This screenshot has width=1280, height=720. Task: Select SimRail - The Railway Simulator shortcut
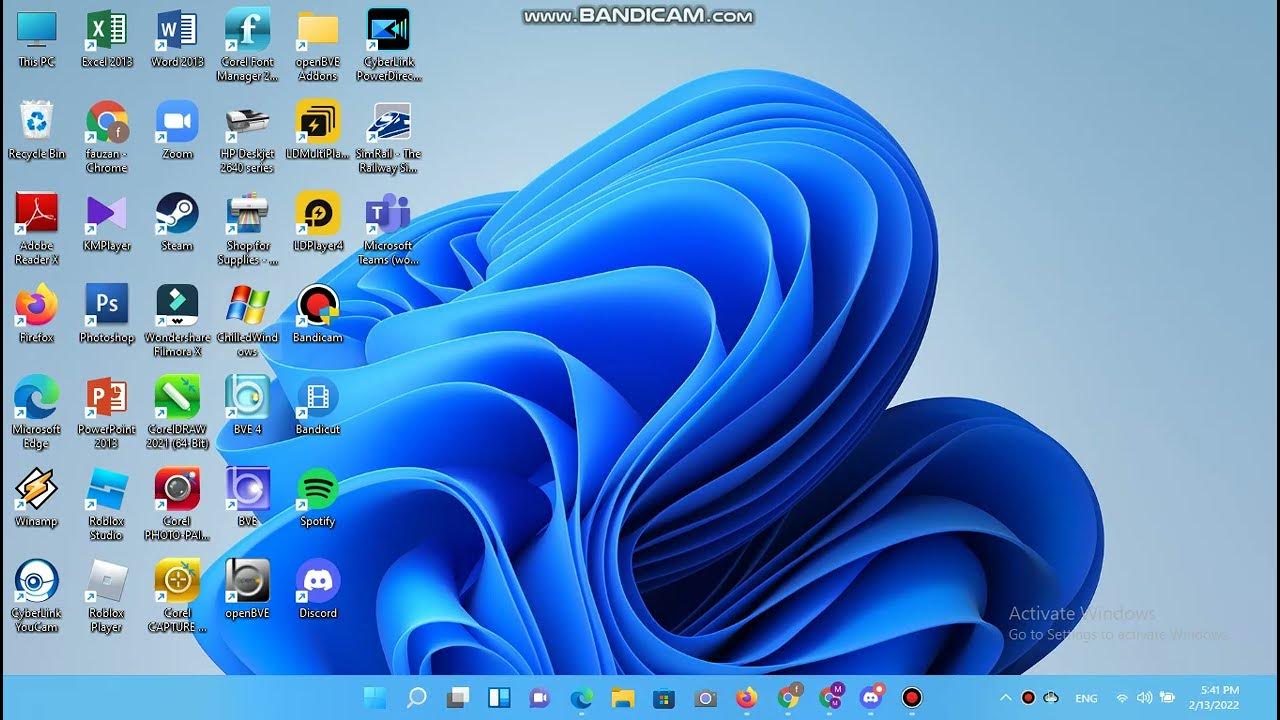tap(388, 138)
